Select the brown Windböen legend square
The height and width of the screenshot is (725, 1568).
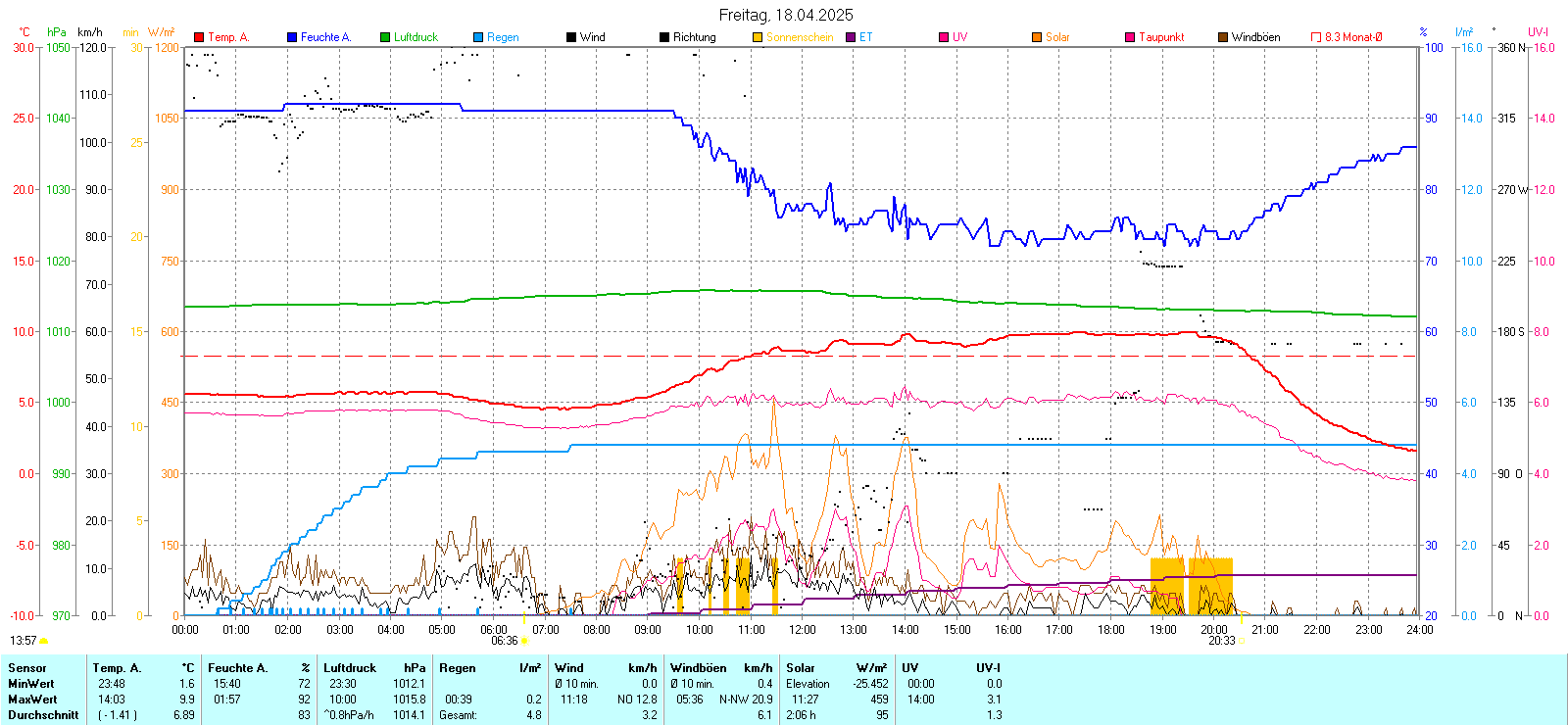1223,37
